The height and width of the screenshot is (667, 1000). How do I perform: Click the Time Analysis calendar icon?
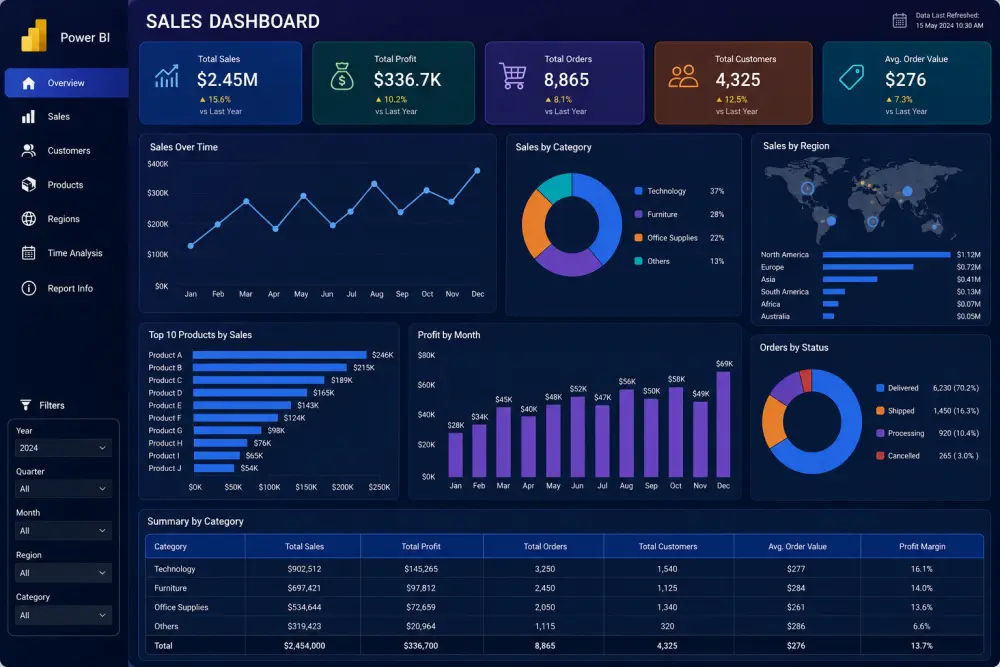click(29, 253)
